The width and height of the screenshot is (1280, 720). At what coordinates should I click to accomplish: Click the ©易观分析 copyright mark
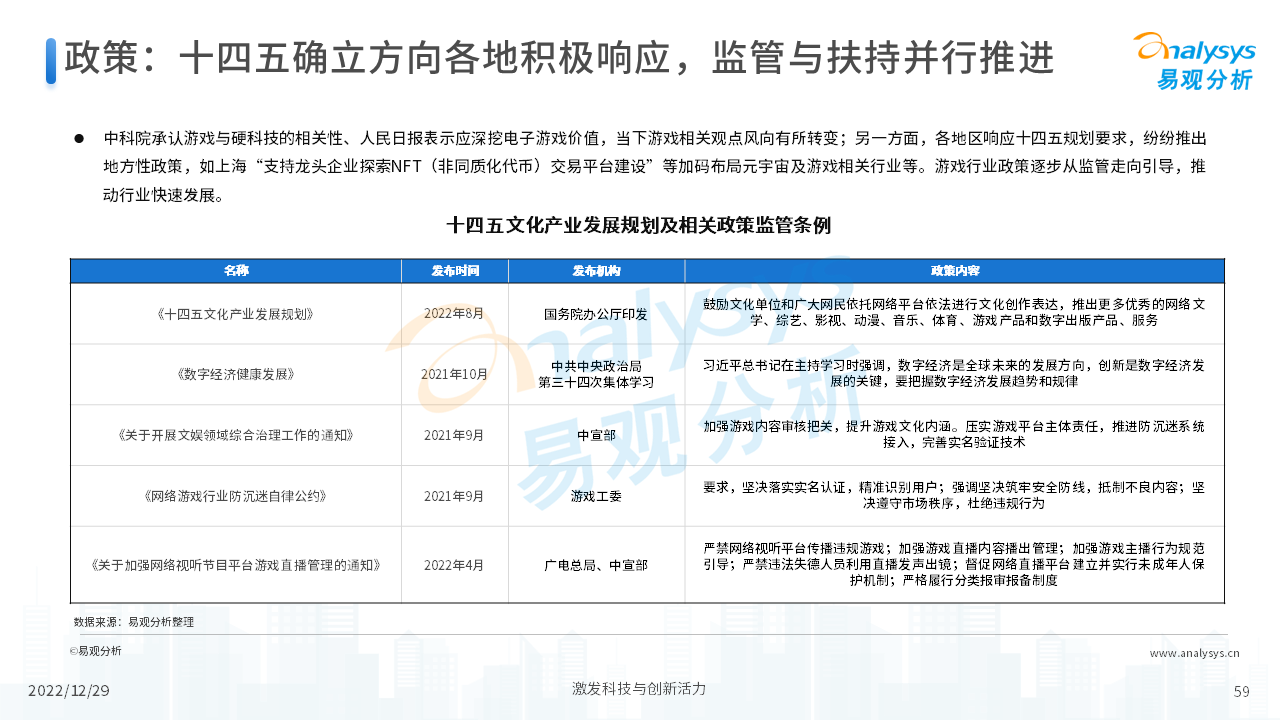pyautogui.click(x=95, y=651)
